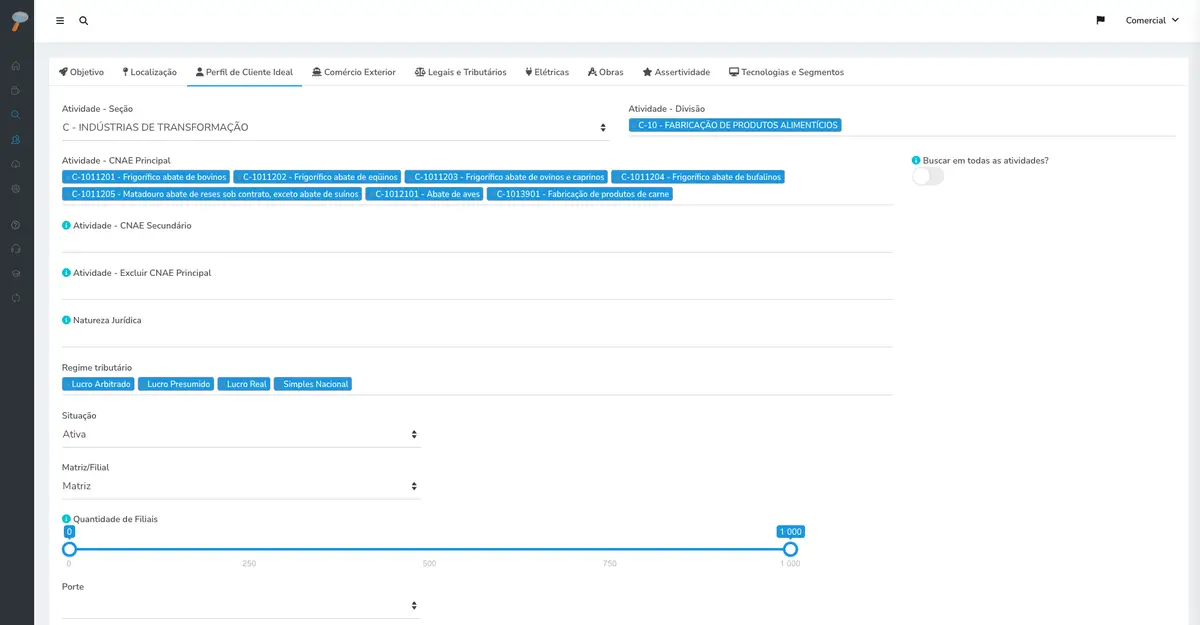Go to home via sidebar house icon
1200x625 pixels.
[16, 66]
